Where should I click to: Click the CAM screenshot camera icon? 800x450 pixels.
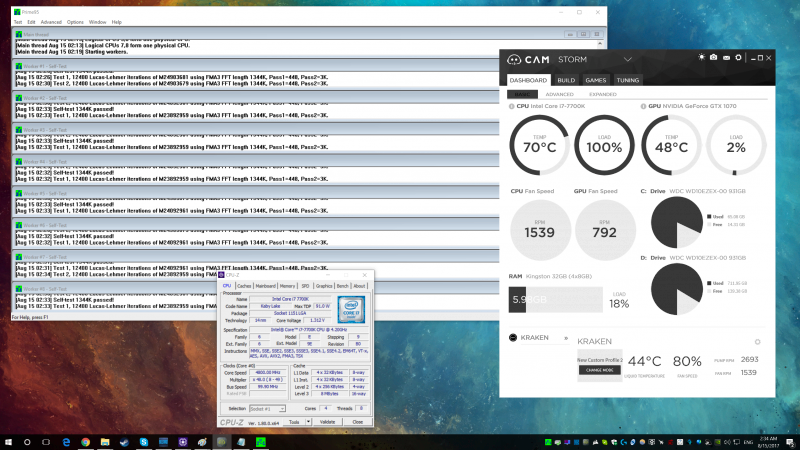click(x=713, y=58)
